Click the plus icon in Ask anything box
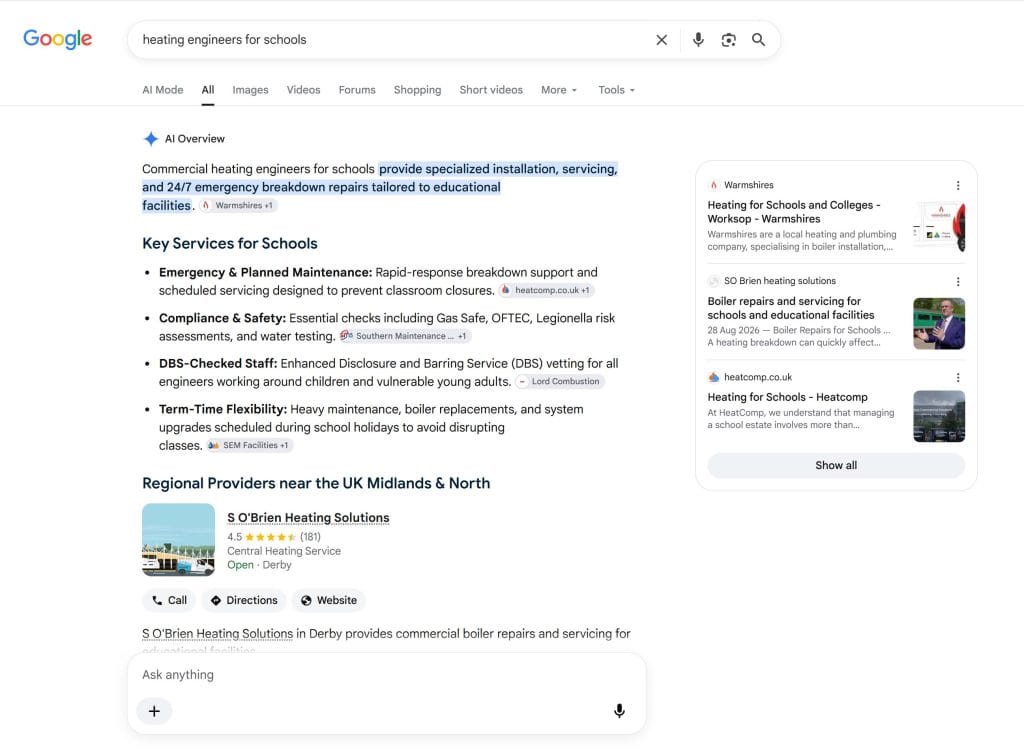This screenshot has height=755, width=1024. pos(154,711)
